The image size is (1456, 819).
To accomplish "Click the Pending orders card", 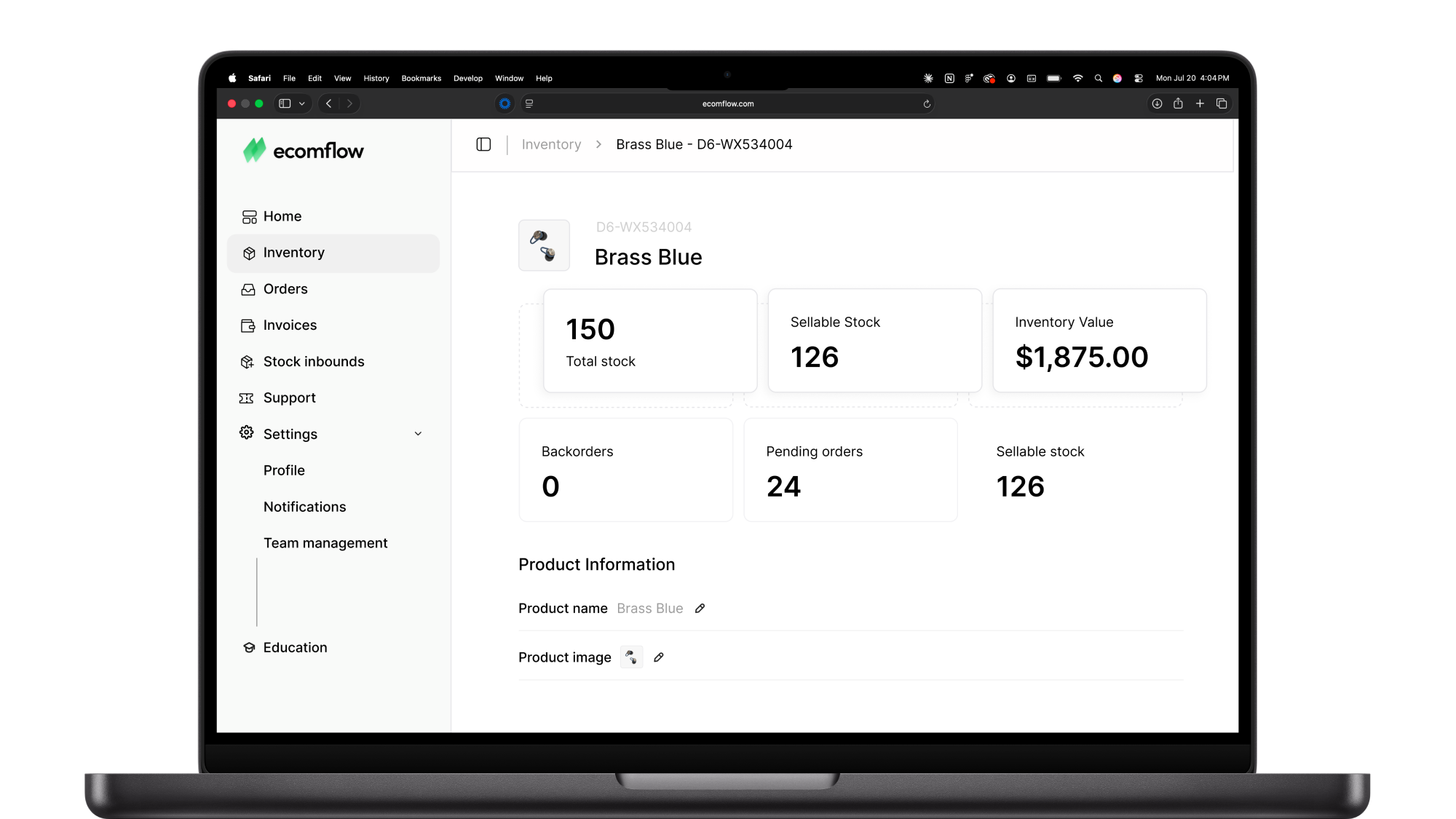I will (x=850, y=470).
